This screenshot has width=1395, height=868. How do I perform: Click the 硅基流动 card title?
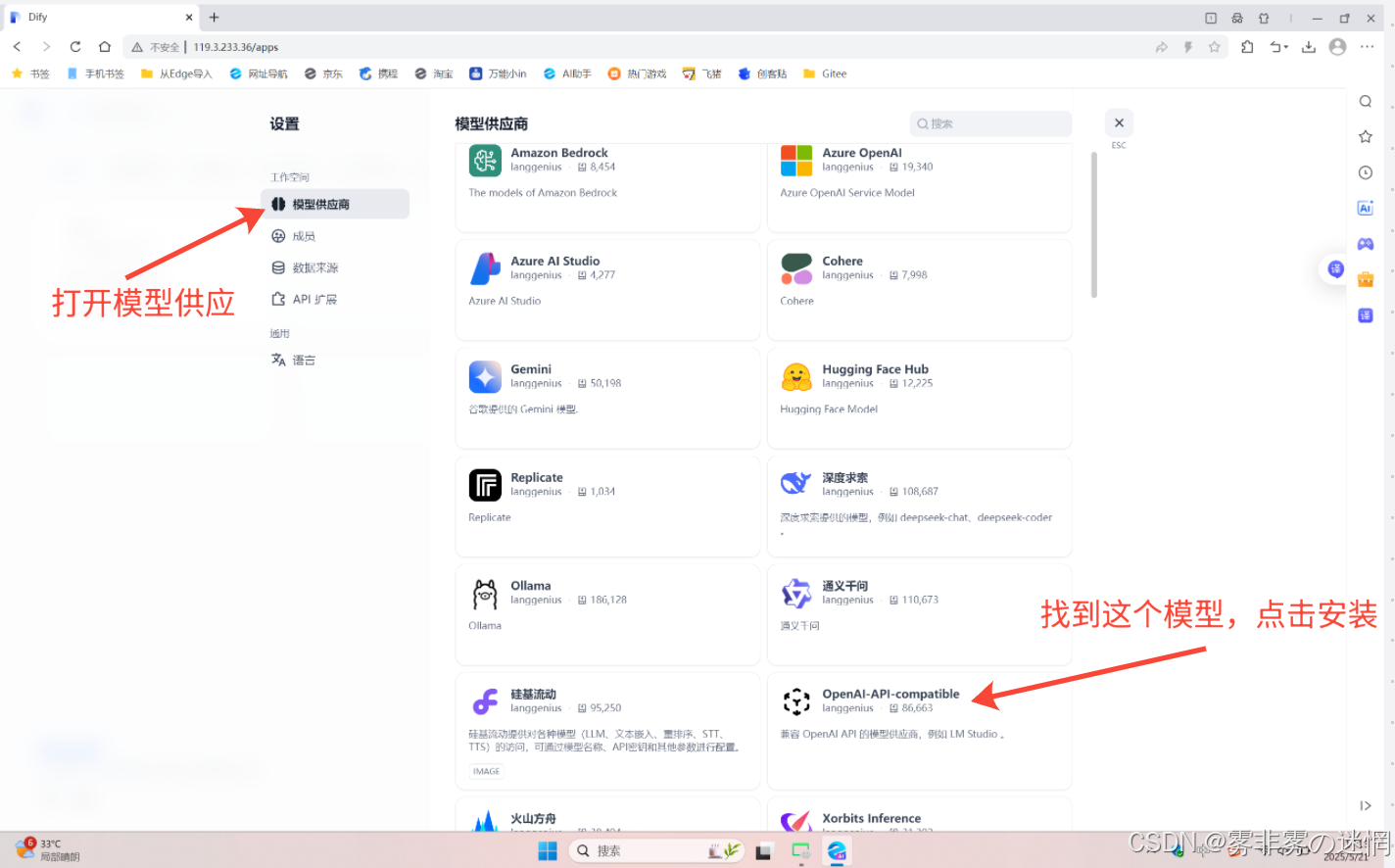tap(533, 694)
